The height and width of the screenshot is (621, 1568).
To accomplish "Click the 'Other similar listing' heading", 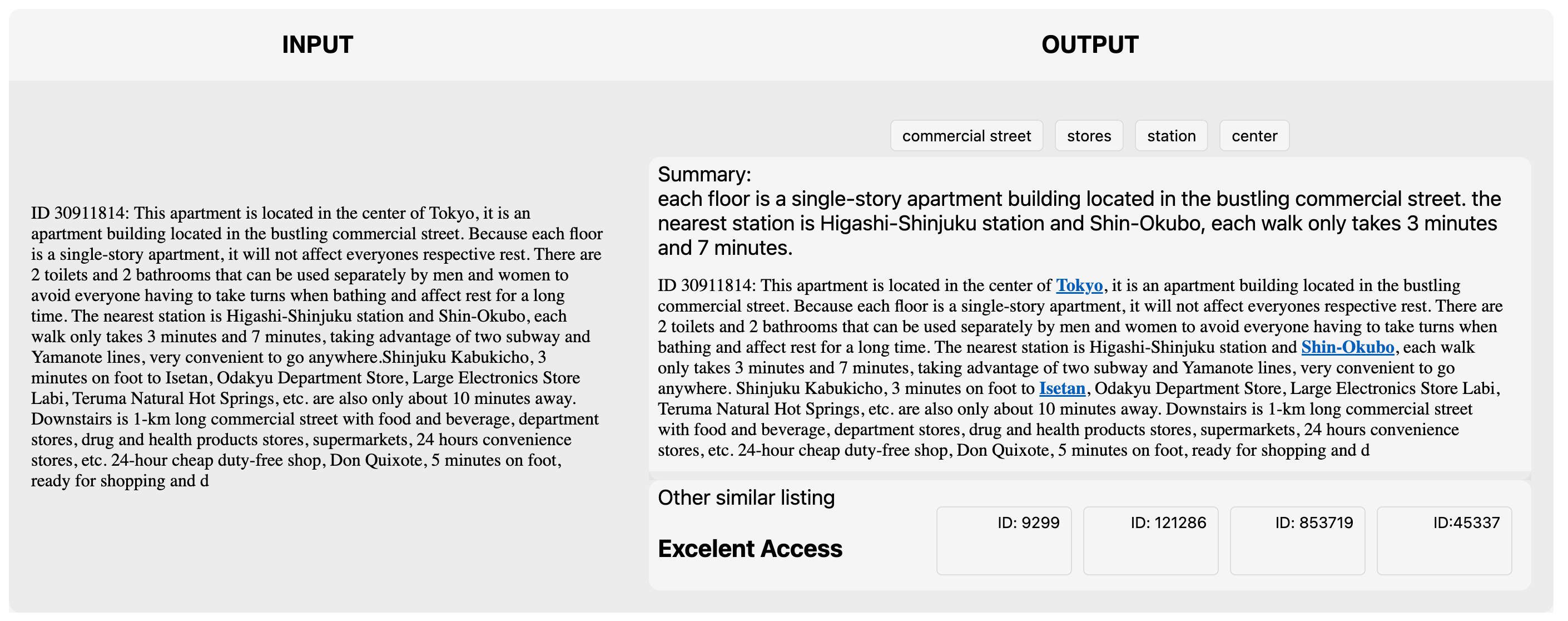I will (x=746, y=498).
